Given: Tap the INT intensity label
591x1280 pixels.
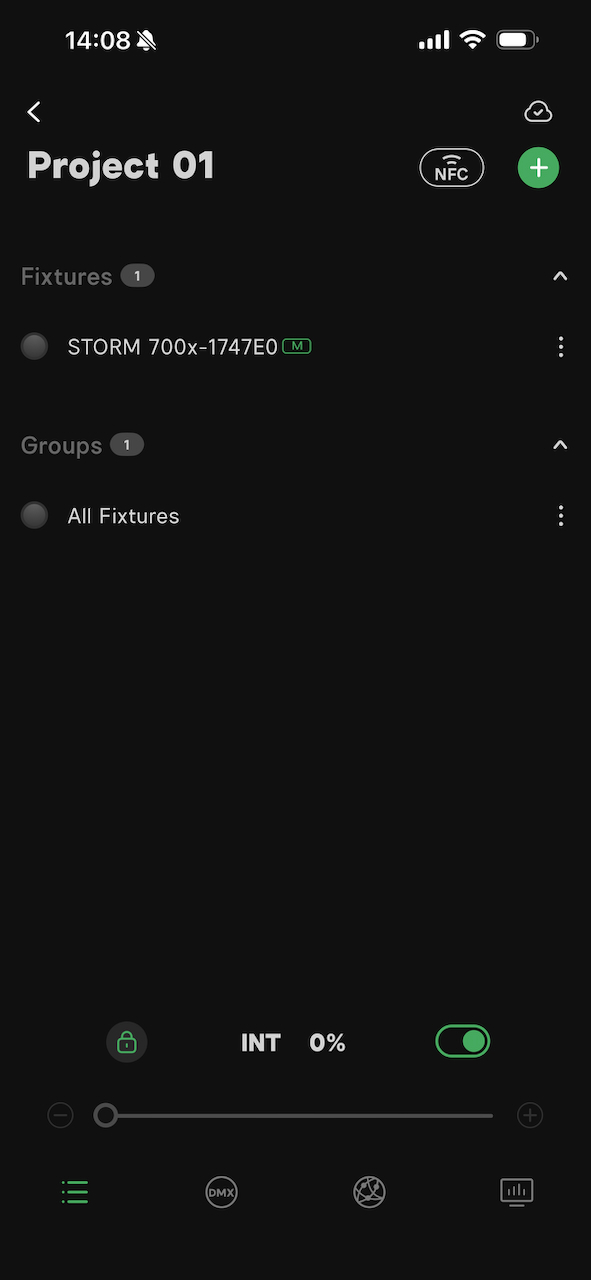Looking at the screenshot, I should click(x=261, y=1042).
